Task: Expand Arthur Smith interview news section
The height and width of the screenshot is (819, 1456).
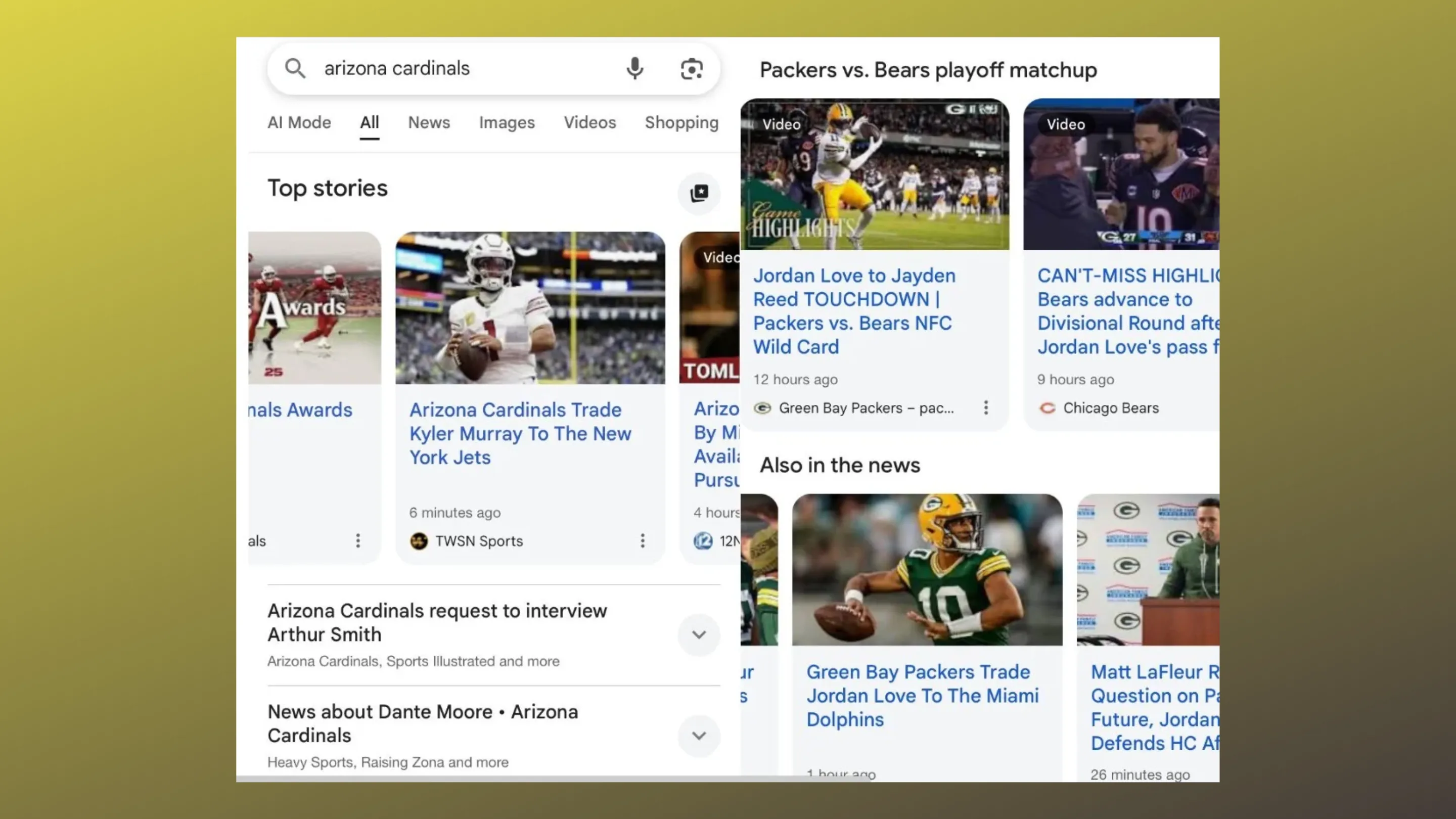Action: pos(699,635)
